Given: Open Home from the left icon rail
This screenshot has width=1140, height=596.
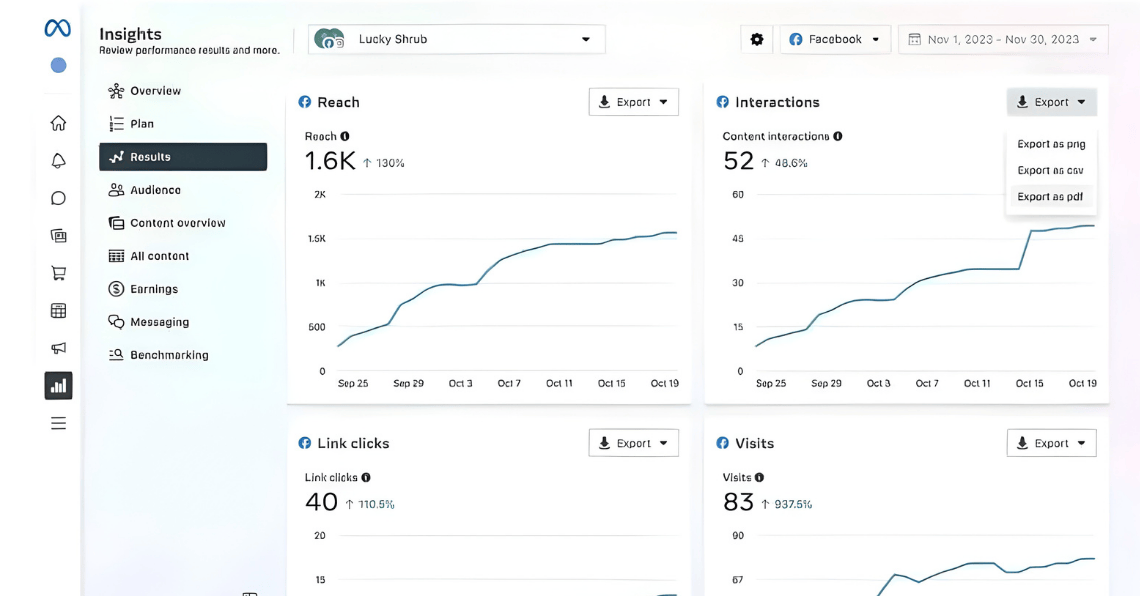Looking at the screenshot, I should (58, 123).
